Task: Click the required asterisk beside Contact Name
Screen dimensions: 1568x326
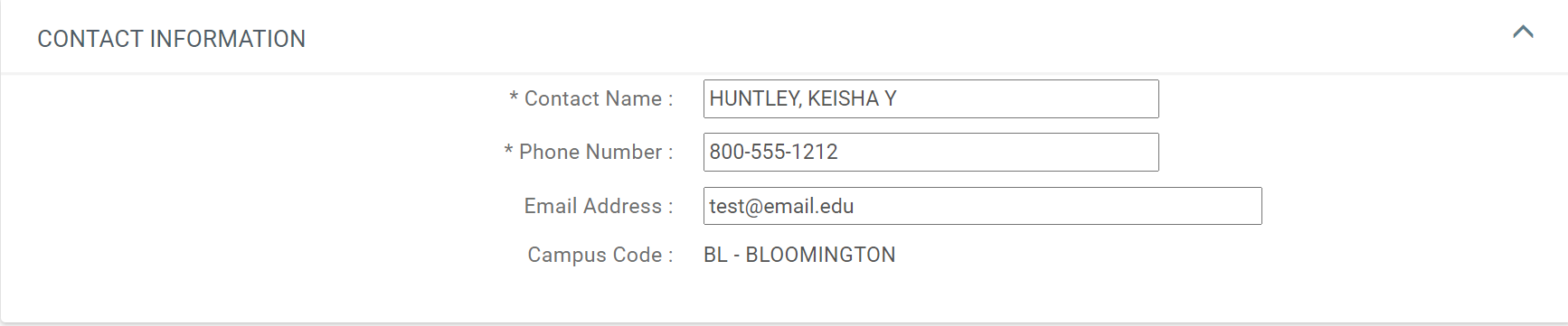Action: tap(514, 98)
